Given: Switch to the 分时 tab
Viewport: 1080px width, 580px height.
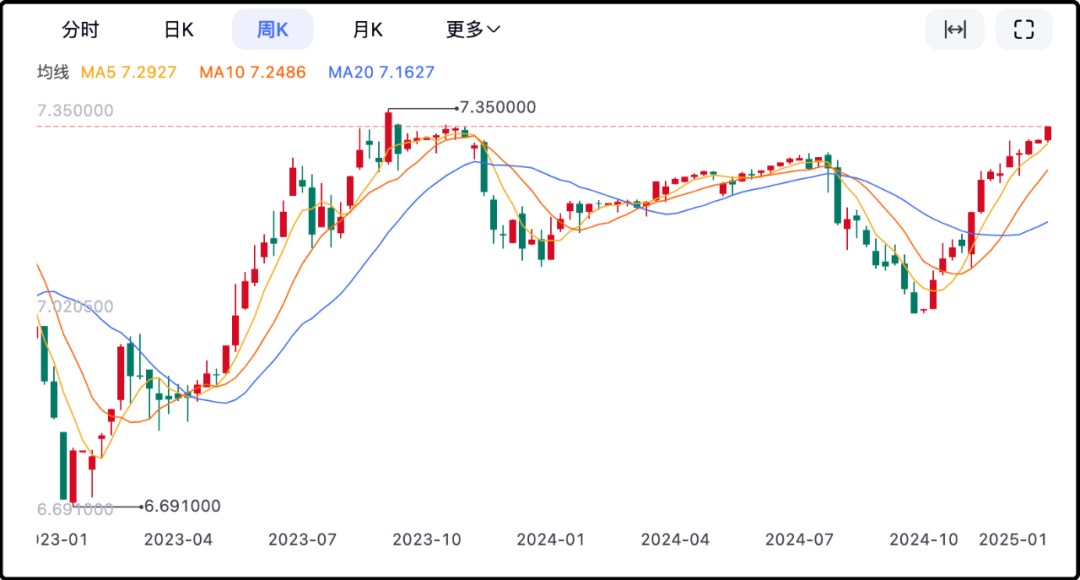Looking at the screenshot, I should click(x=80, y=30).
